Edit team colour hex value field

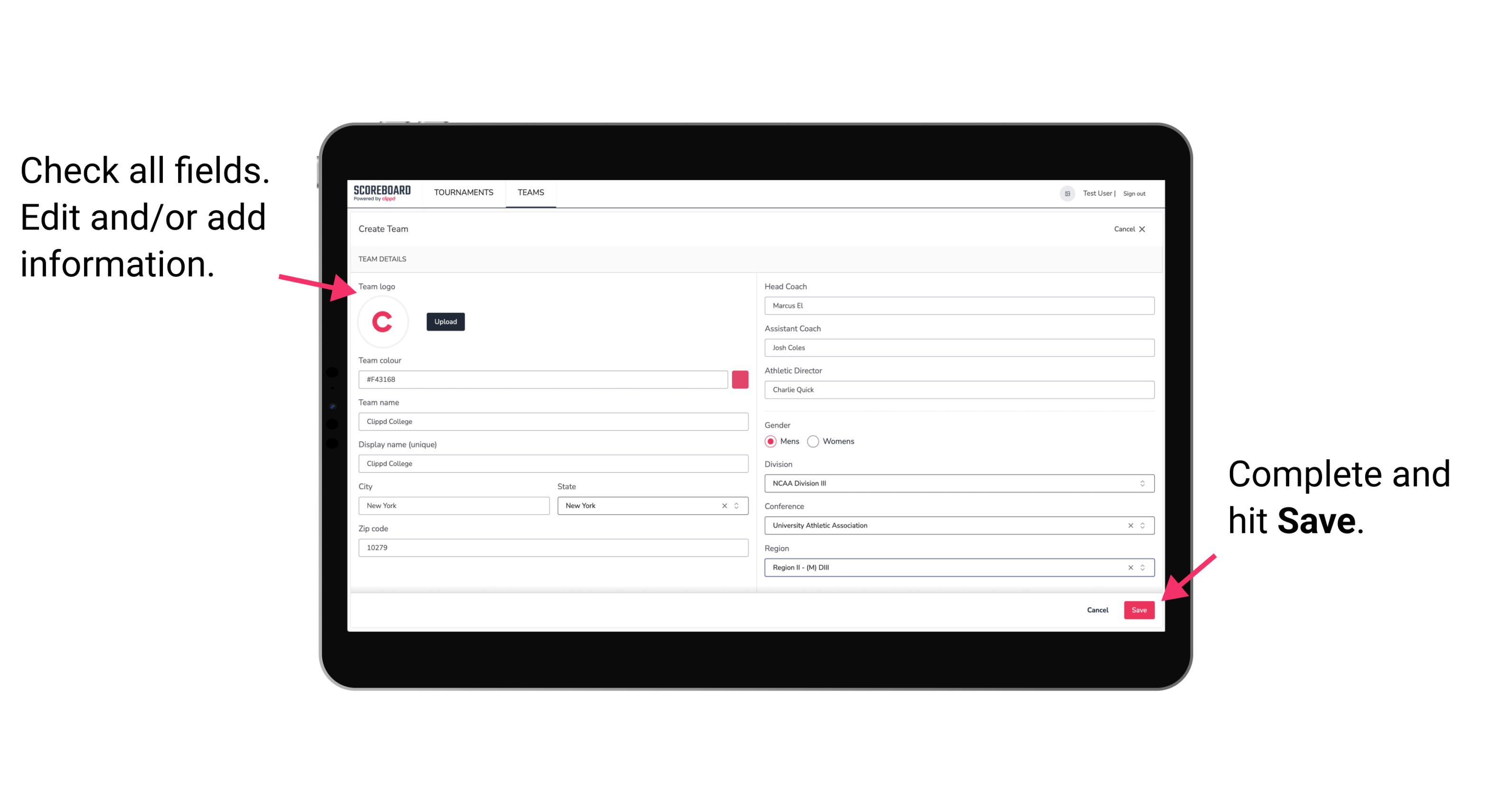[543, 379]
